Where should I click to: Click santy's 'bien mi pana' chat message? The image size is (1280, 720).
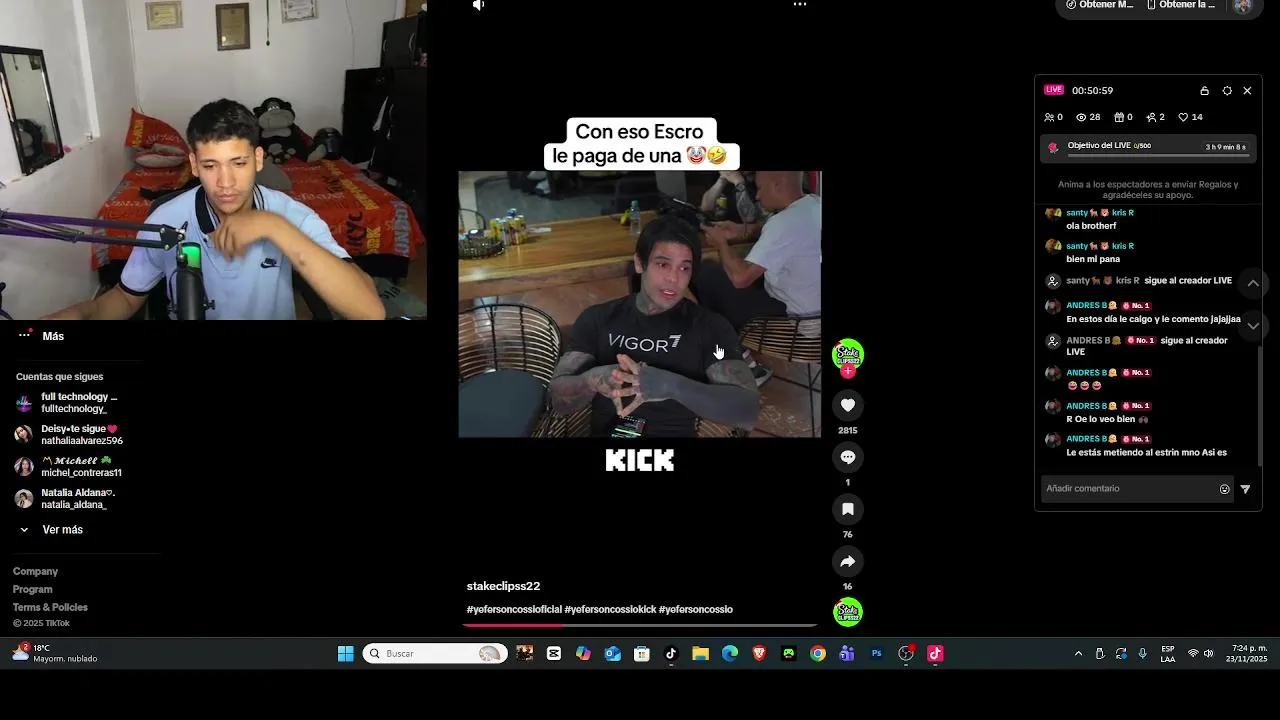1093,259
